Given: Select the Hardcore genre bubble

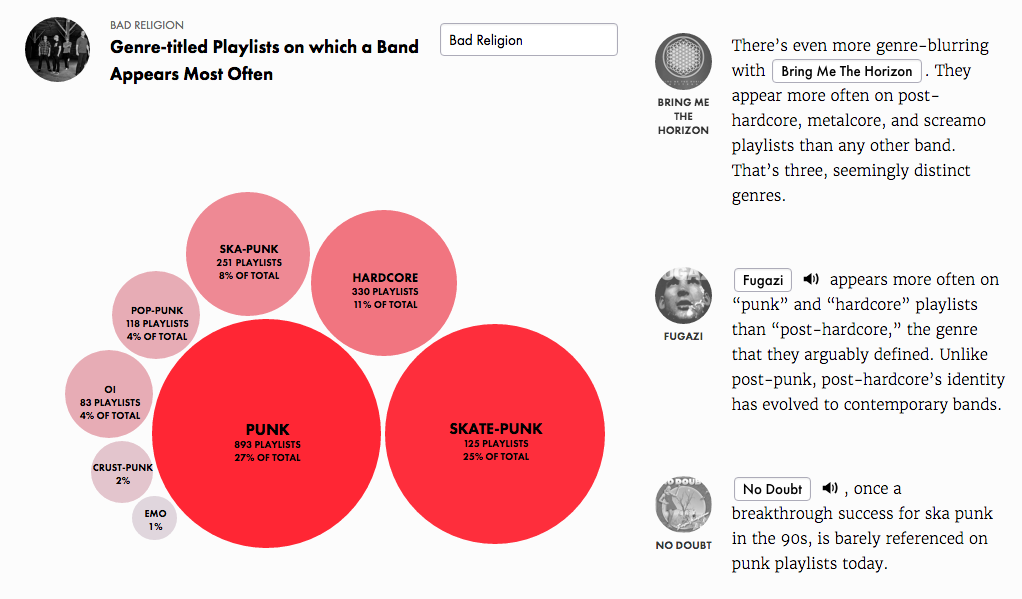Looking at the screenshot, I should click(x=384, y=283).
